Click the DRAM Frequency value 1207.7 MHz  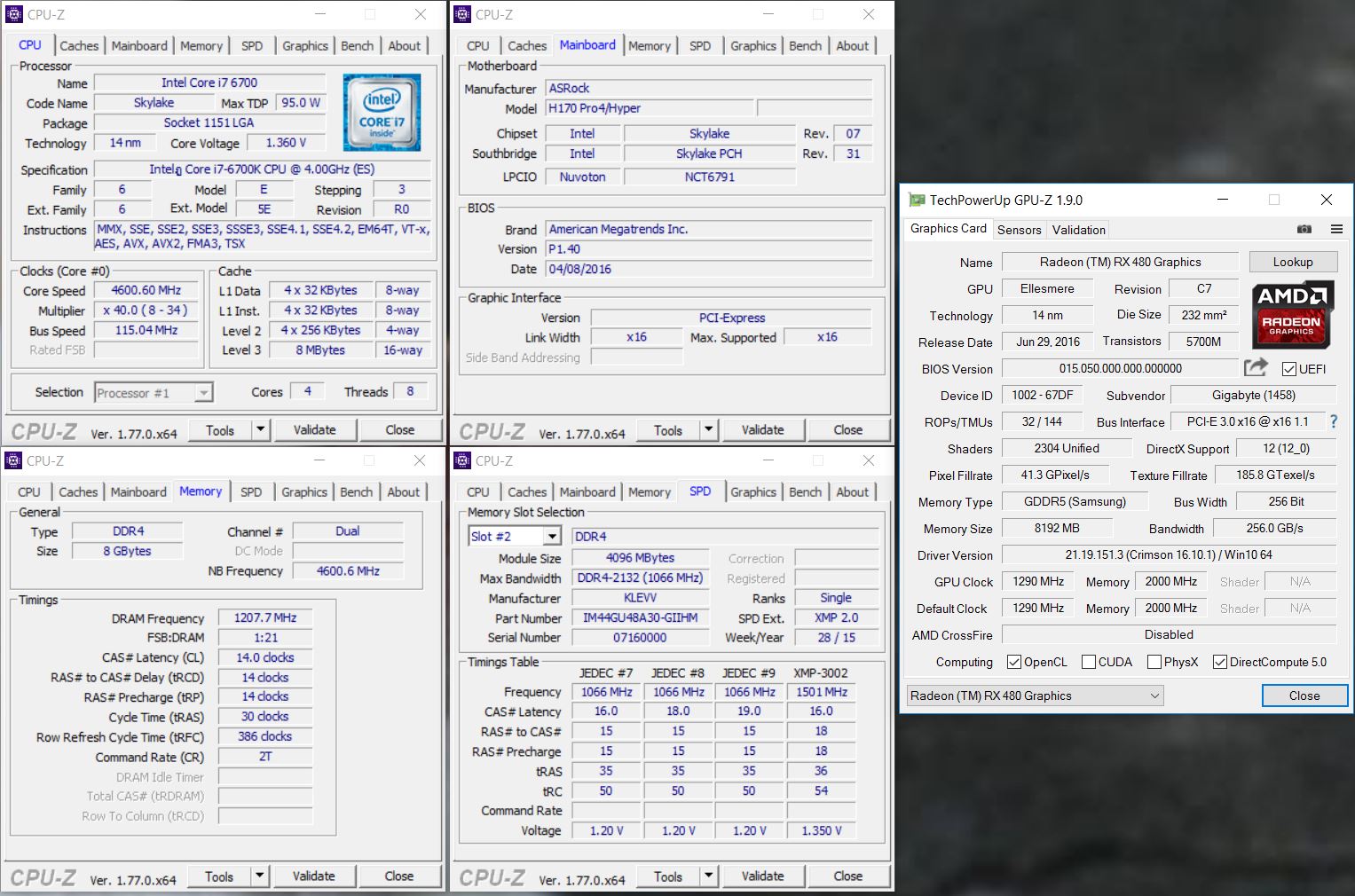265,617
